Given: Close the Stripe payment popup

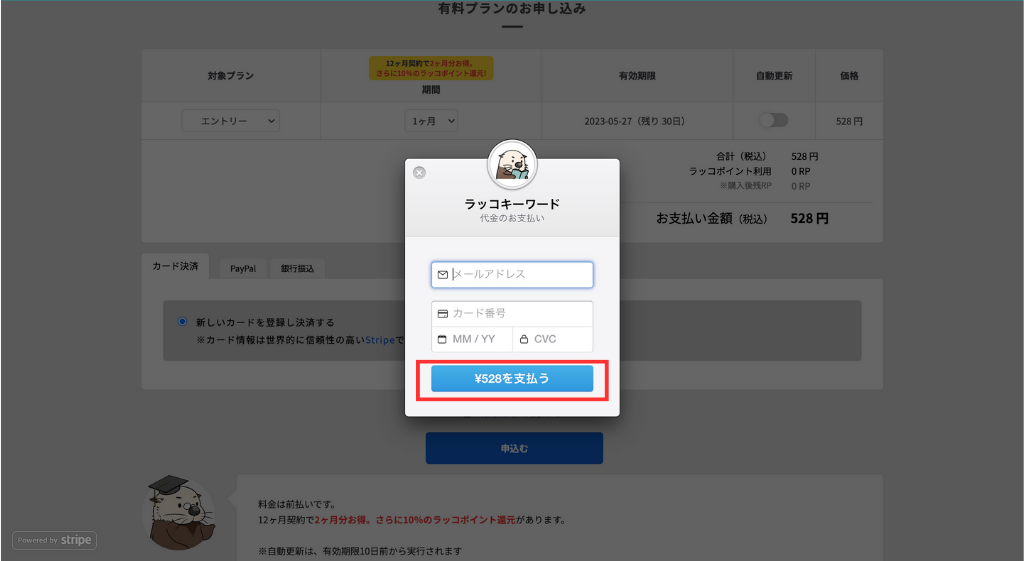Looking at the screenshot, I should coord(419,172).
